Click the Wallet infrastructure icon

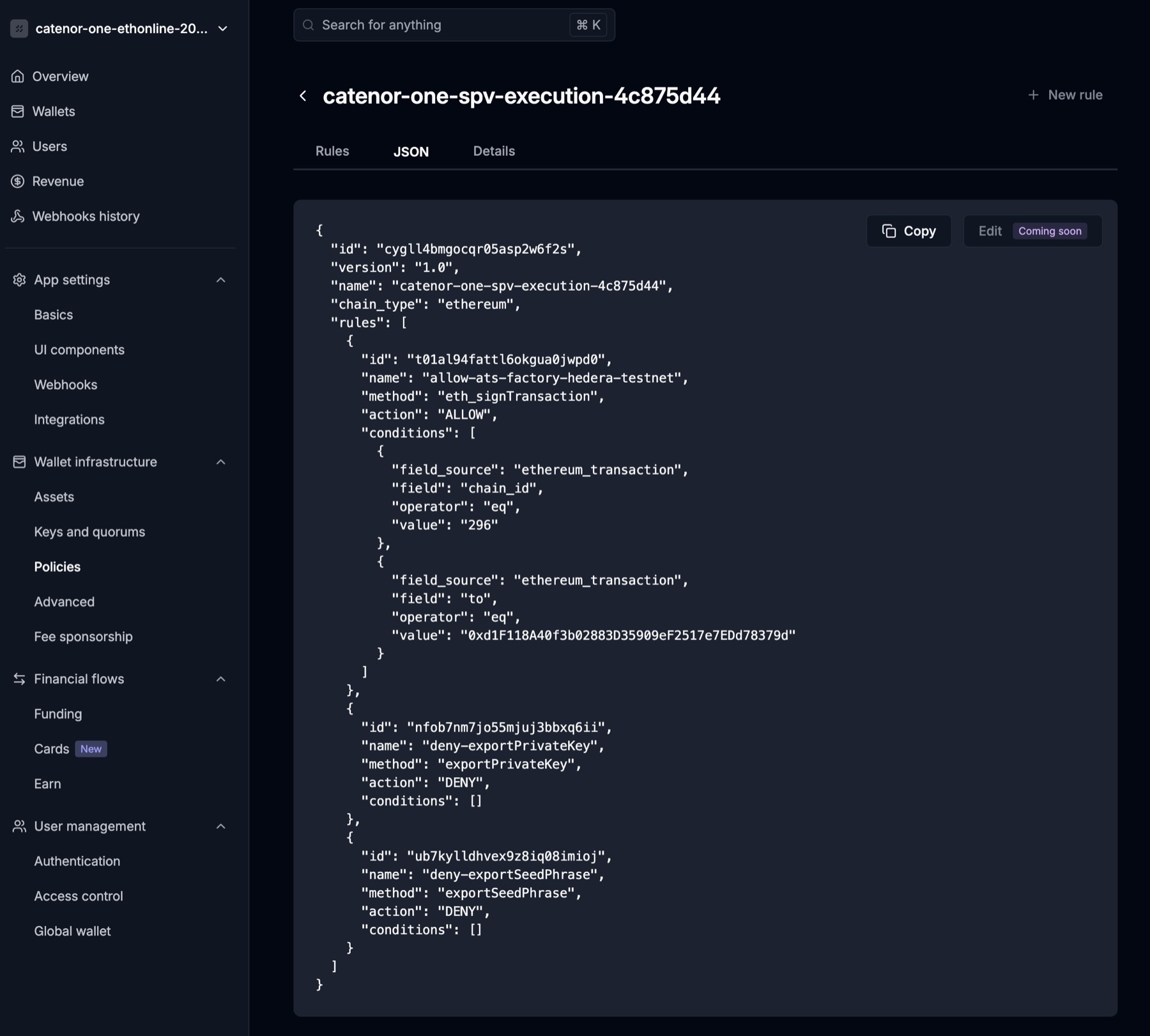(19, 461)
